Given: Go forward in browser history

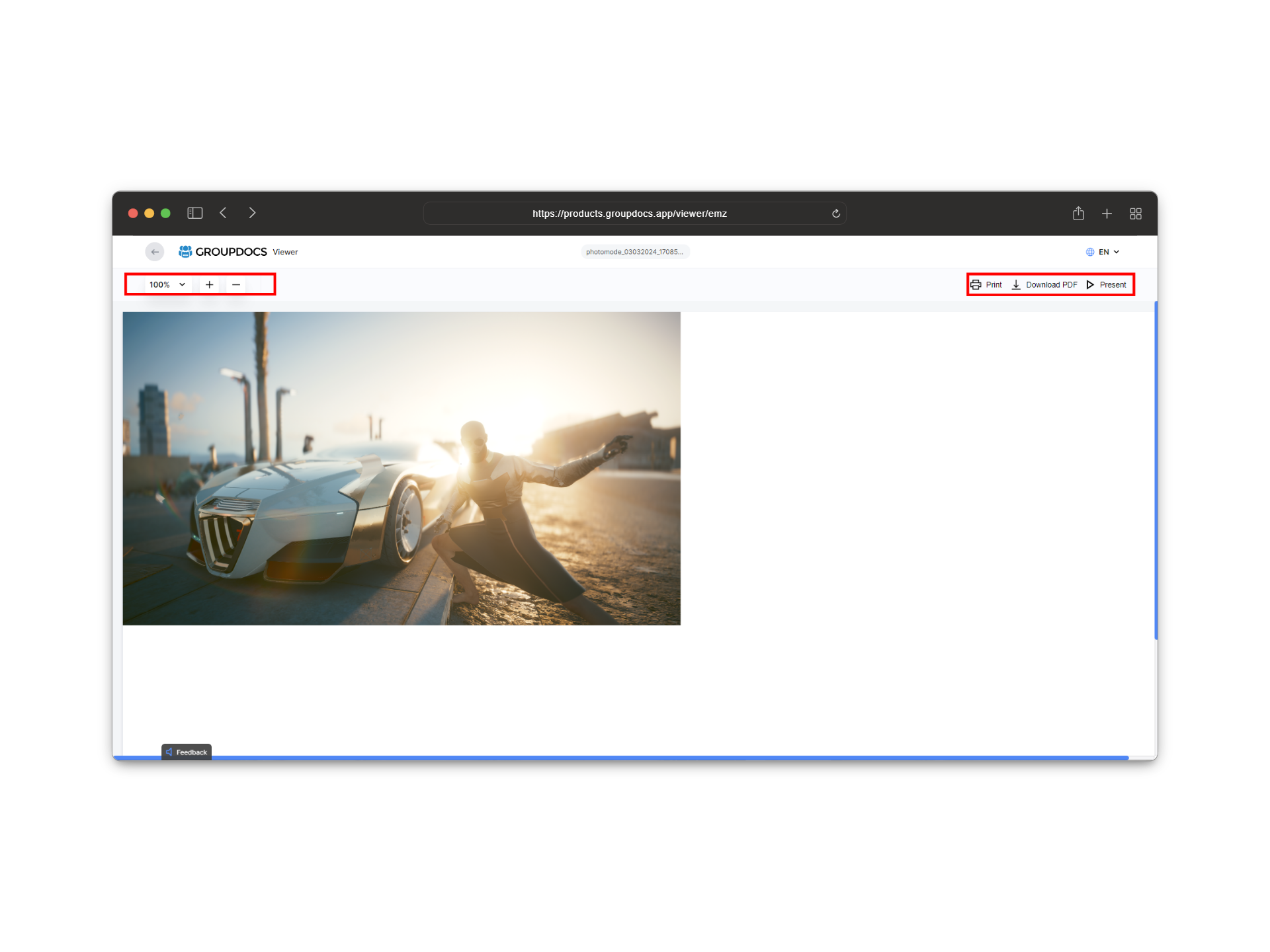Looking at the screenshot, I should click(x=252, y=213).
